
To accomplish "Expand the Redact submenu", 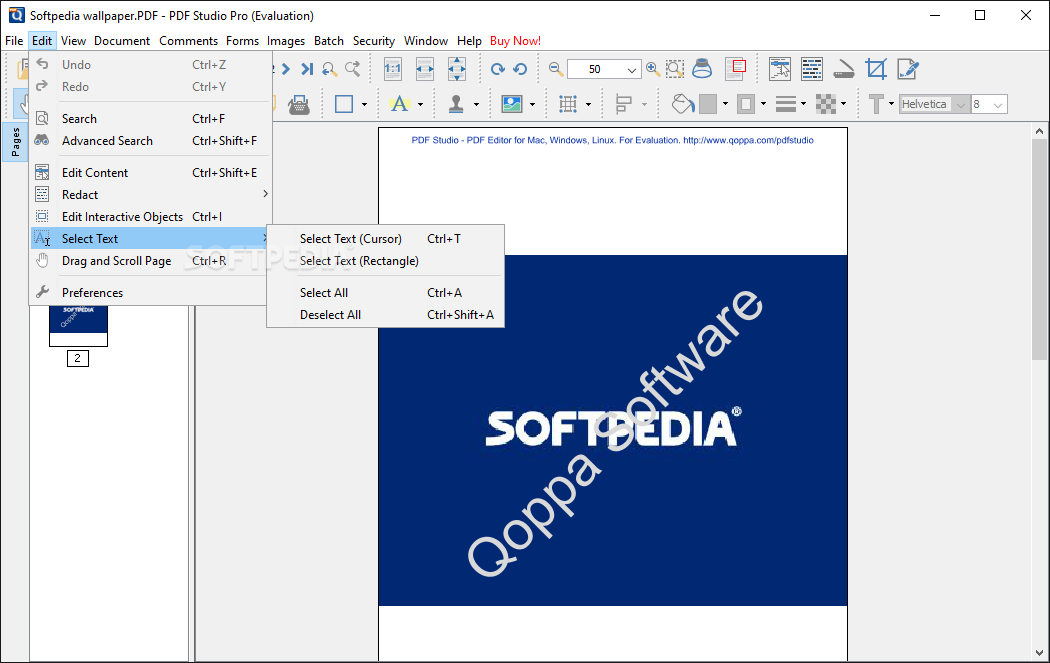I will pyautogui.click(x=150, y=195).
